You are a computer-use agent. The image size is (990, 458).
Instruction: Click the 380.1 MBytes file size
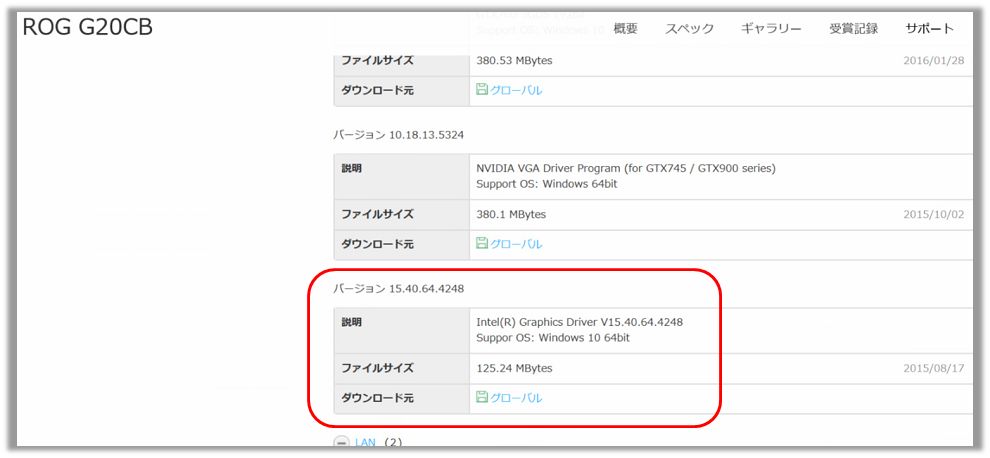click(x=511, y=215)
